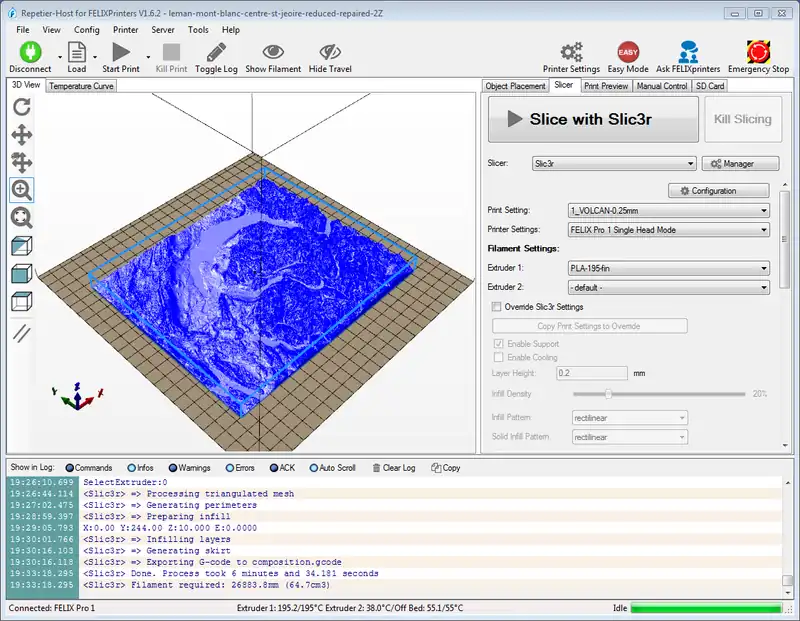Click the Start Print play icon
Image resolution: width=800 pixels, height=621 pixels.
[121, 52]
